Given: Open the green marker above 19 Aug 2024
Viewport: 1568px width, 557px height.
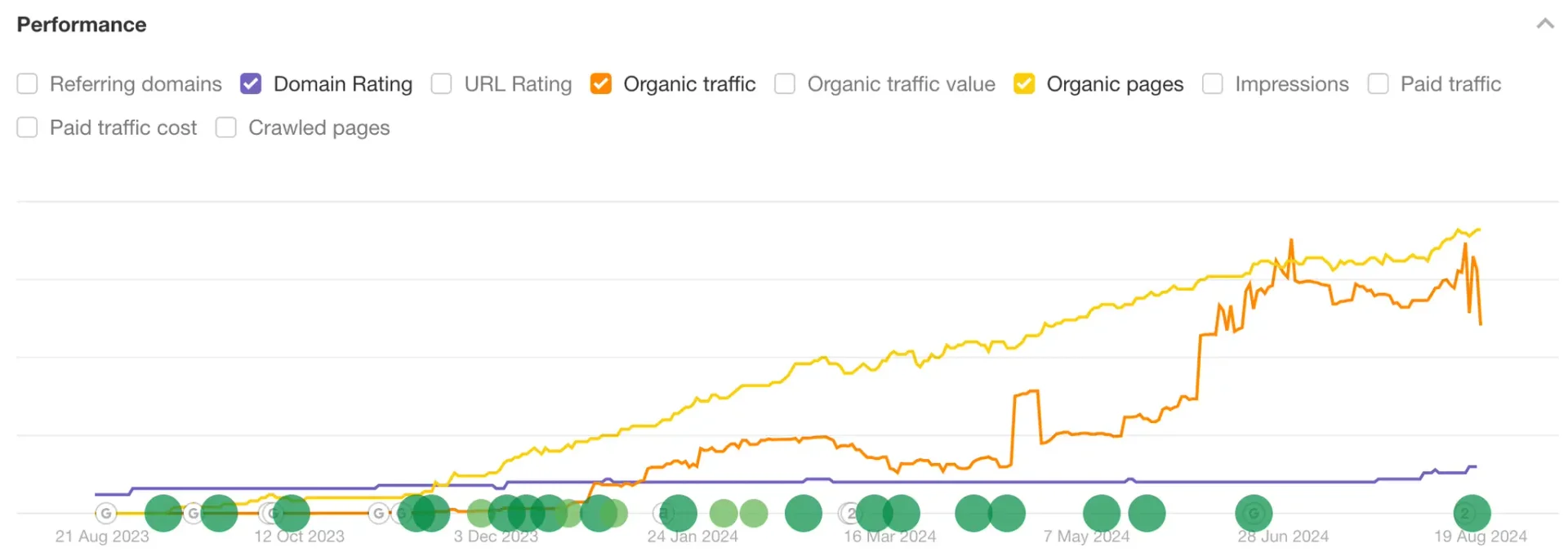Looking at the screenshot, I should pyautogui.click(x=1472, y=514).
